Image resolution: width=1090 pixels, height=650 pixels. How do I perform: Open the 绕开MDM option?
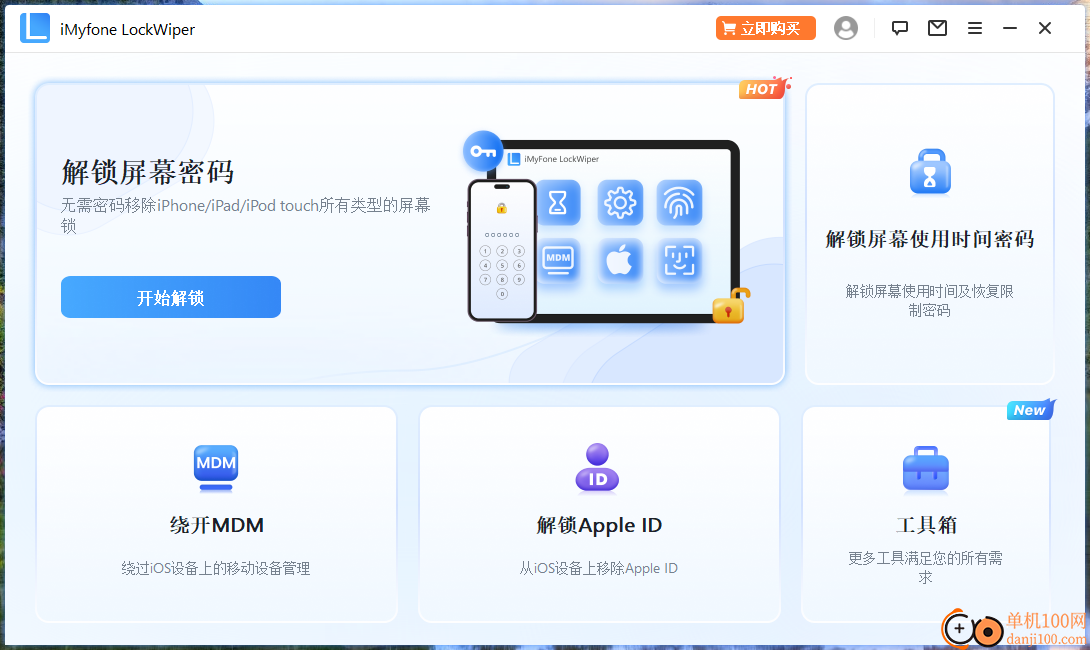pos(216,525)
